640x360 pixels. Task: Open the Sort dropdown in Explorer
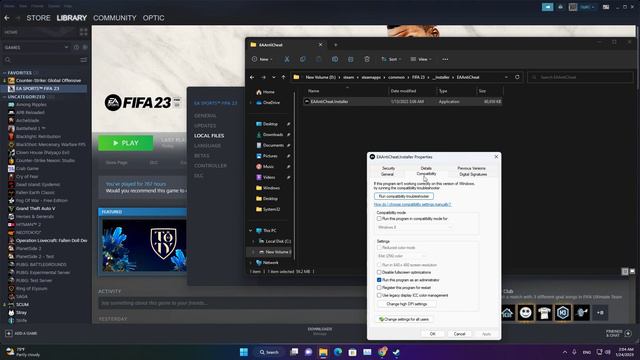tap(391, 59)
